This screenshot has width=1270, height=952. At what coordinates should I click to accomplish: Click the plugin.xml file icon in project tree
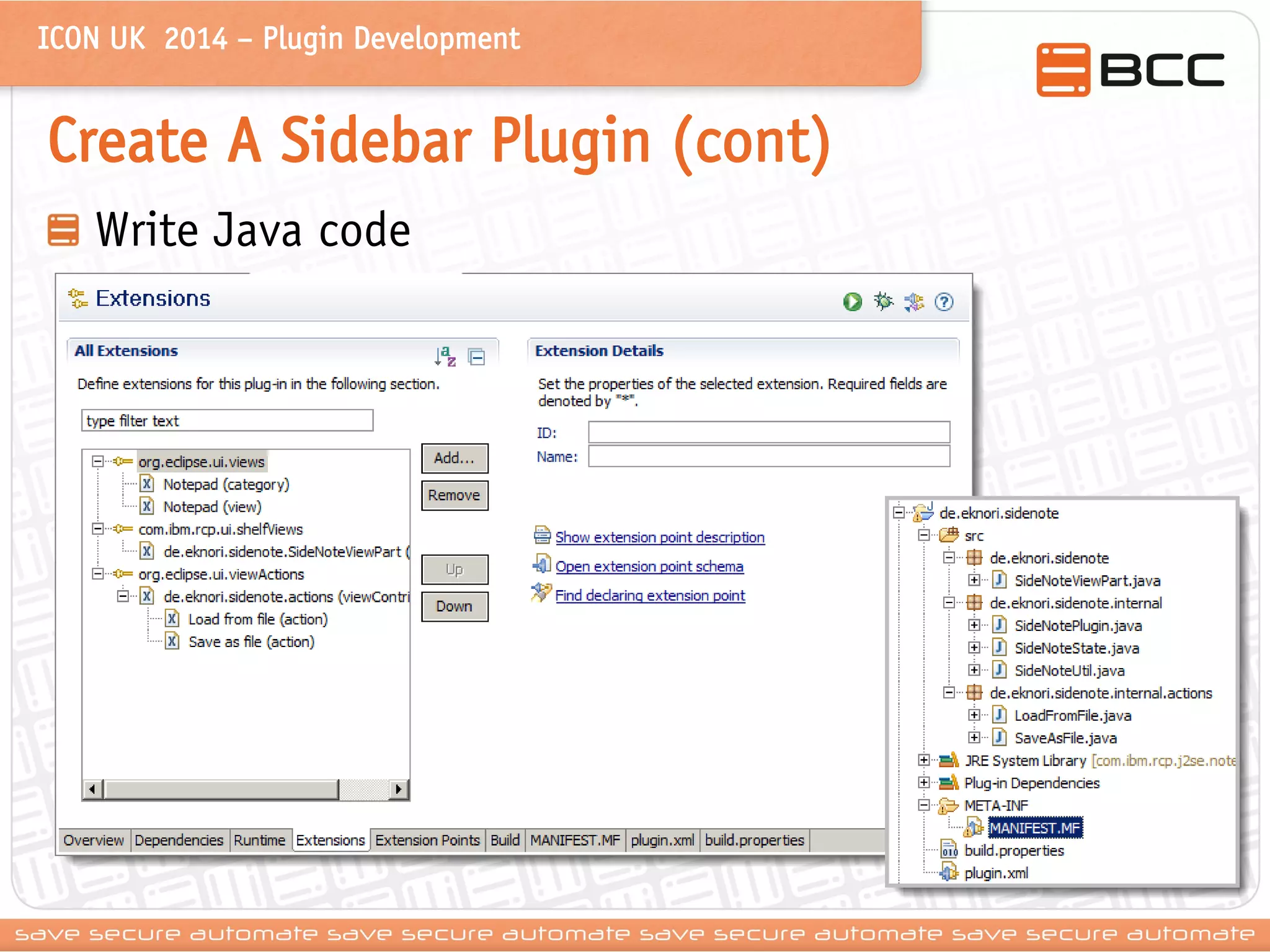[x=949, y=873]
